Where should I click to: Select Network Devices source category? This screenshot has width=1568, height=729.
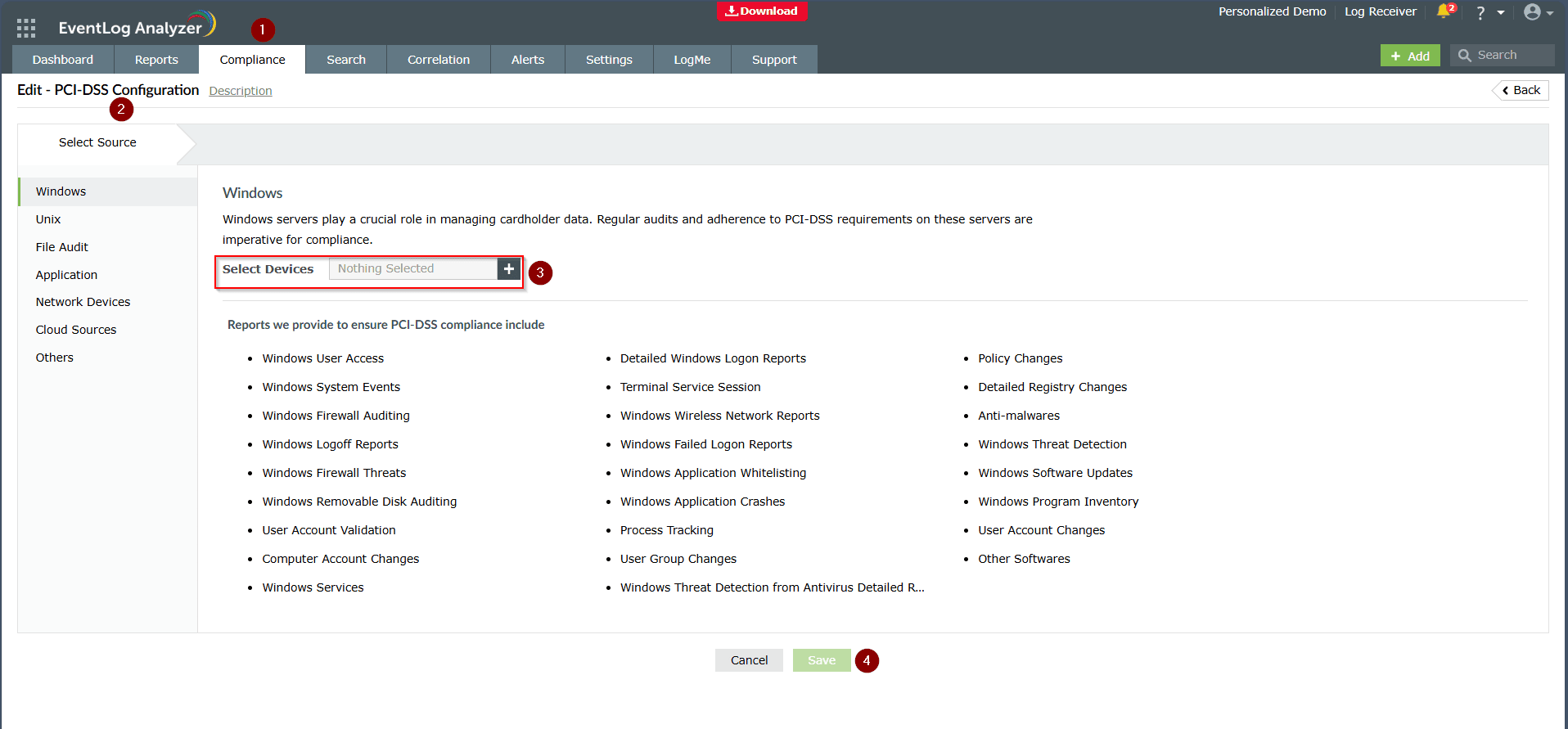83,302
